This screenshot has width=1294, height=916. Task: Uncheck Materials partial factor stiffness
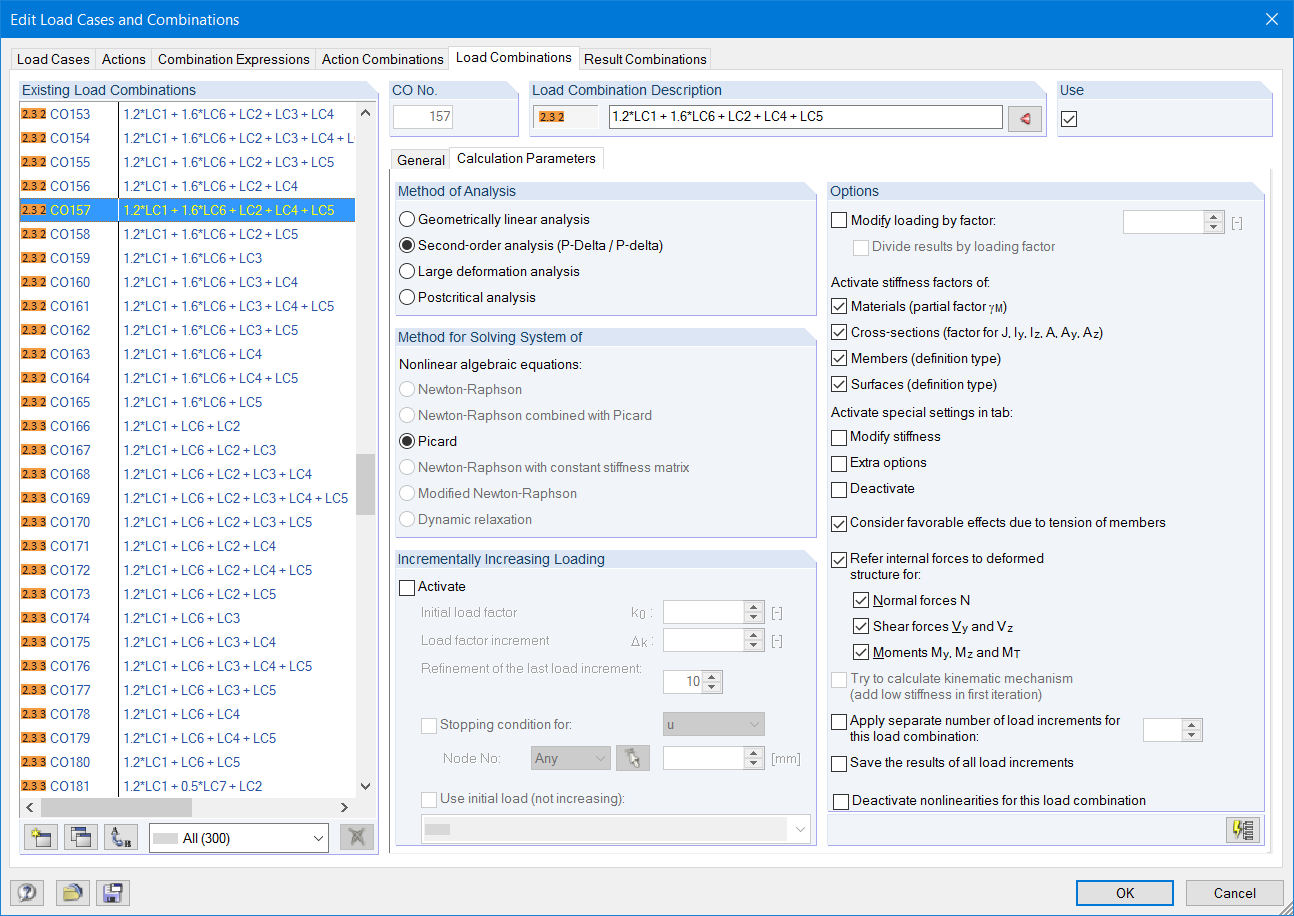coord(839,307)
